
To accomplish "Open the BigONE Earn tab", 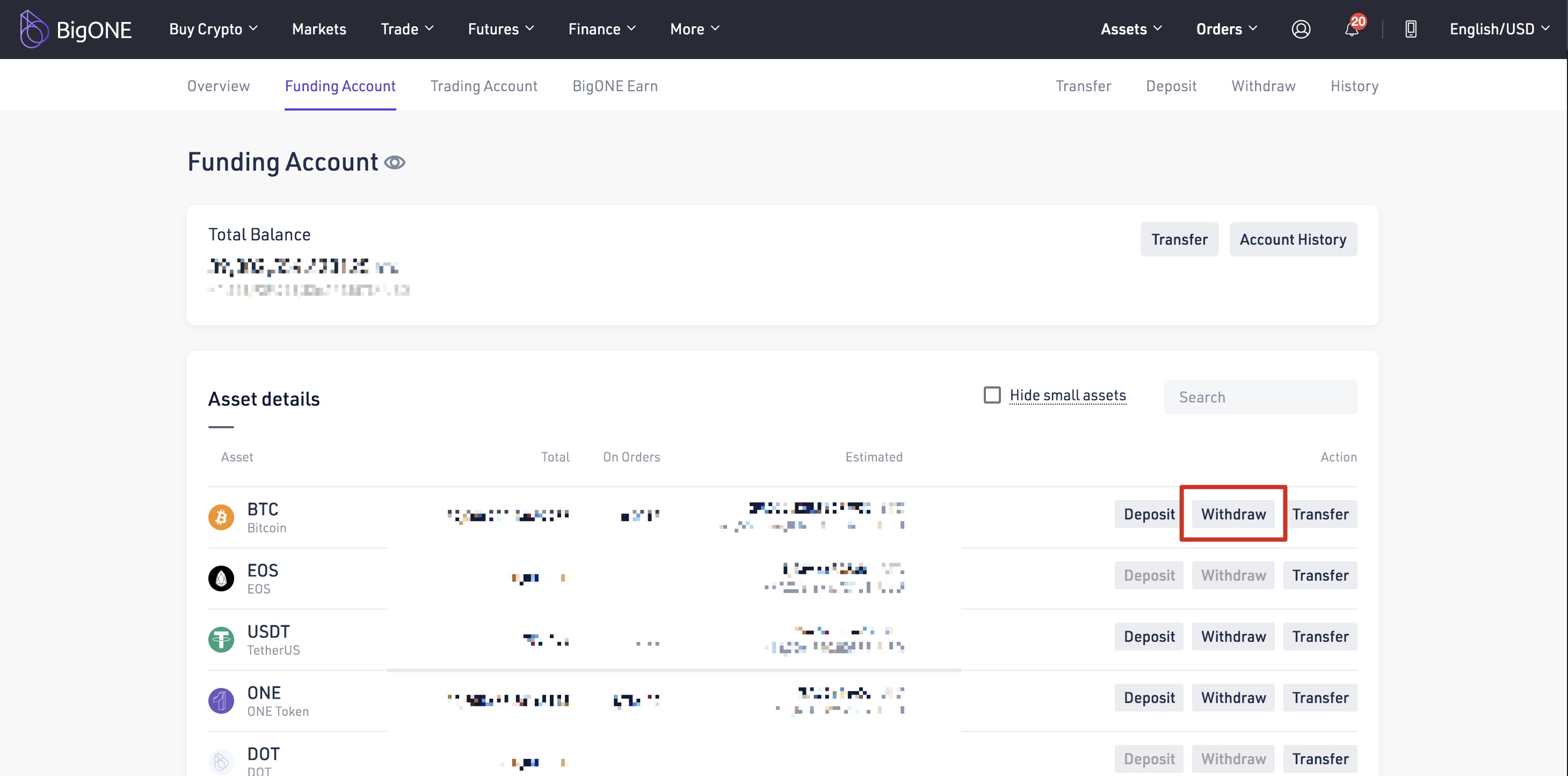I will [615, 86].
